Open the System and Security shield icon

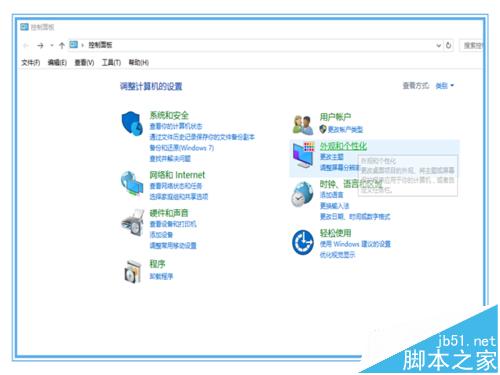point(132,123)
